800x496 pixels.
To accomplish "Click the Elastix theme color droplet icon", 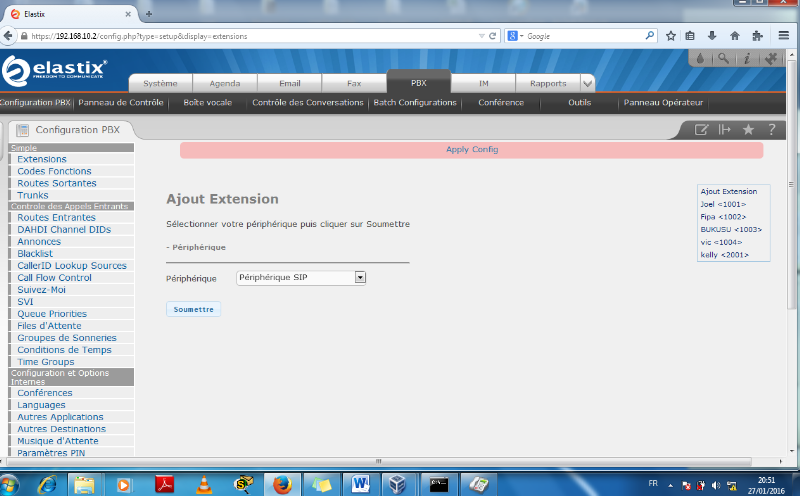I will [700, 59].
